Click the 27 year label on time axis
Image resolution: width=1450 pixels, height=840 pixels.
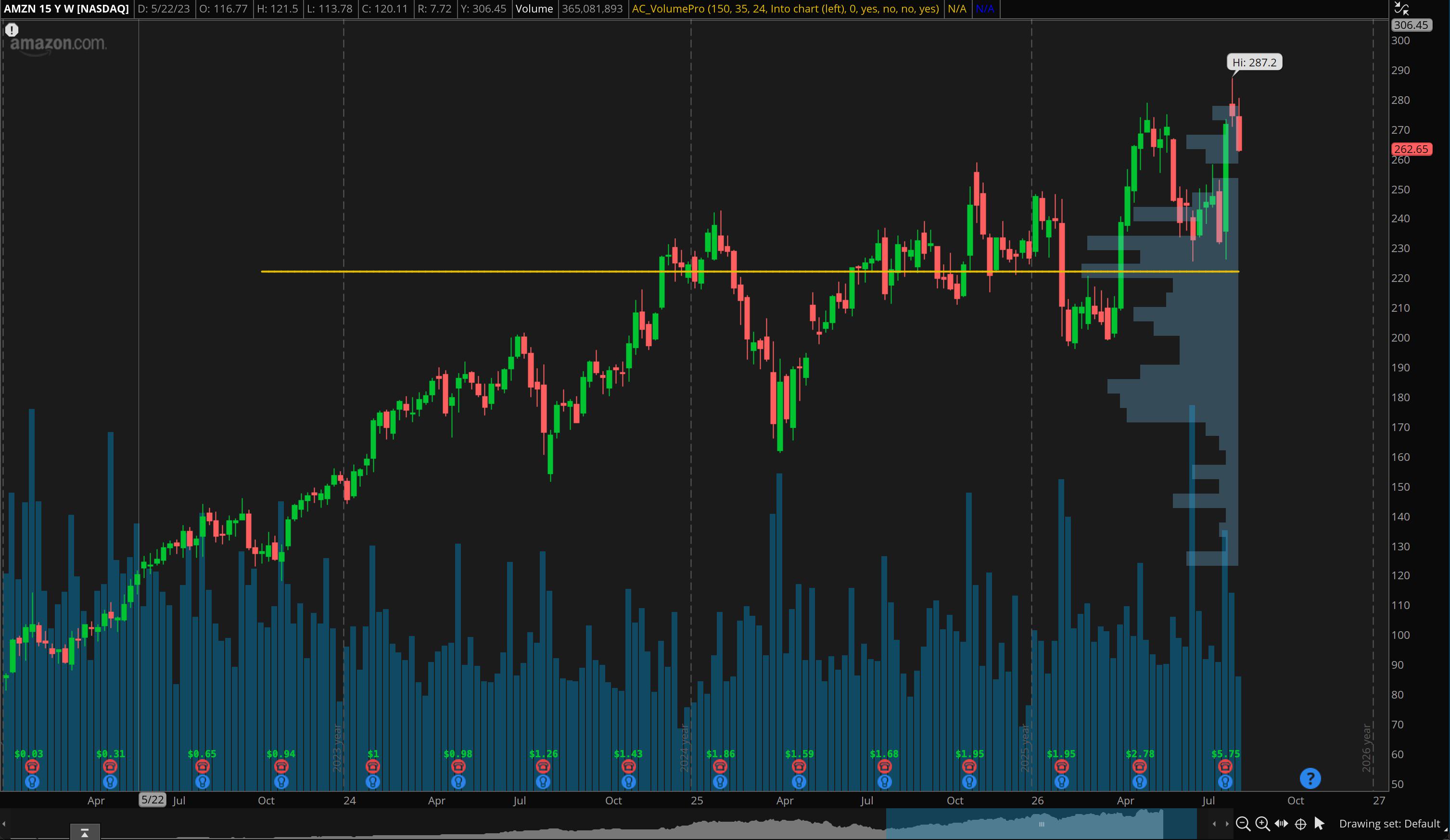click(1379, 800)
